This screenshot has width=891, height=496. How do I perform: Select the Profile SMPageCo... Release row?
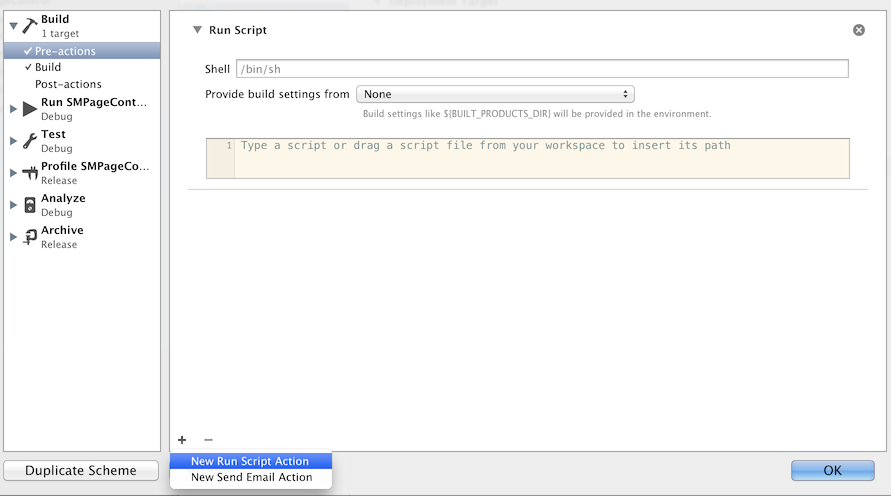click(82, 173)
